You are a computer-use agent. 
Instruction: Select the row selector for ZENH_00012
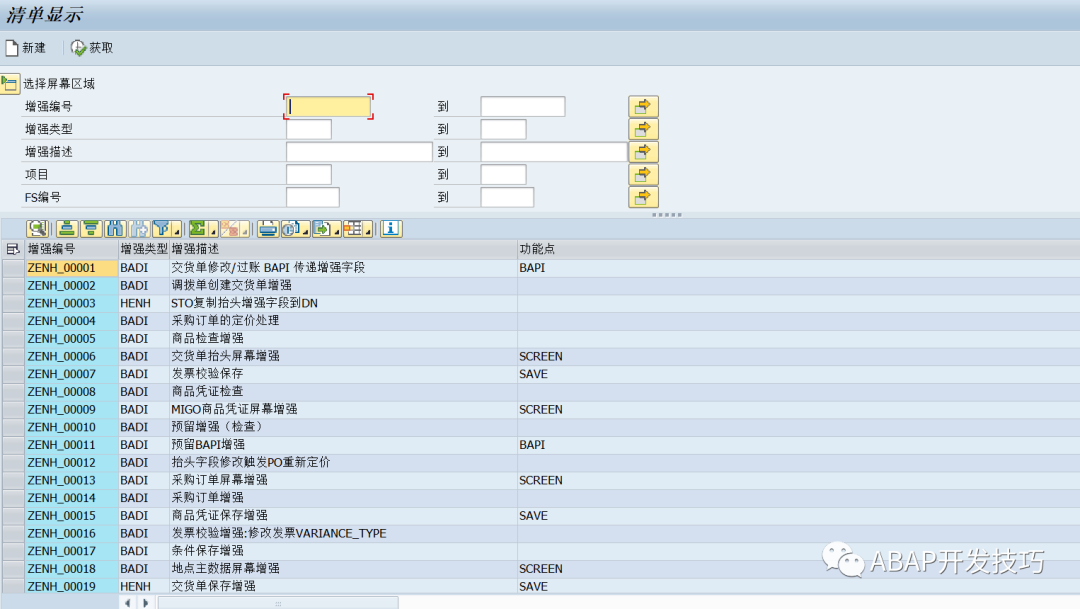coord(13,462)
